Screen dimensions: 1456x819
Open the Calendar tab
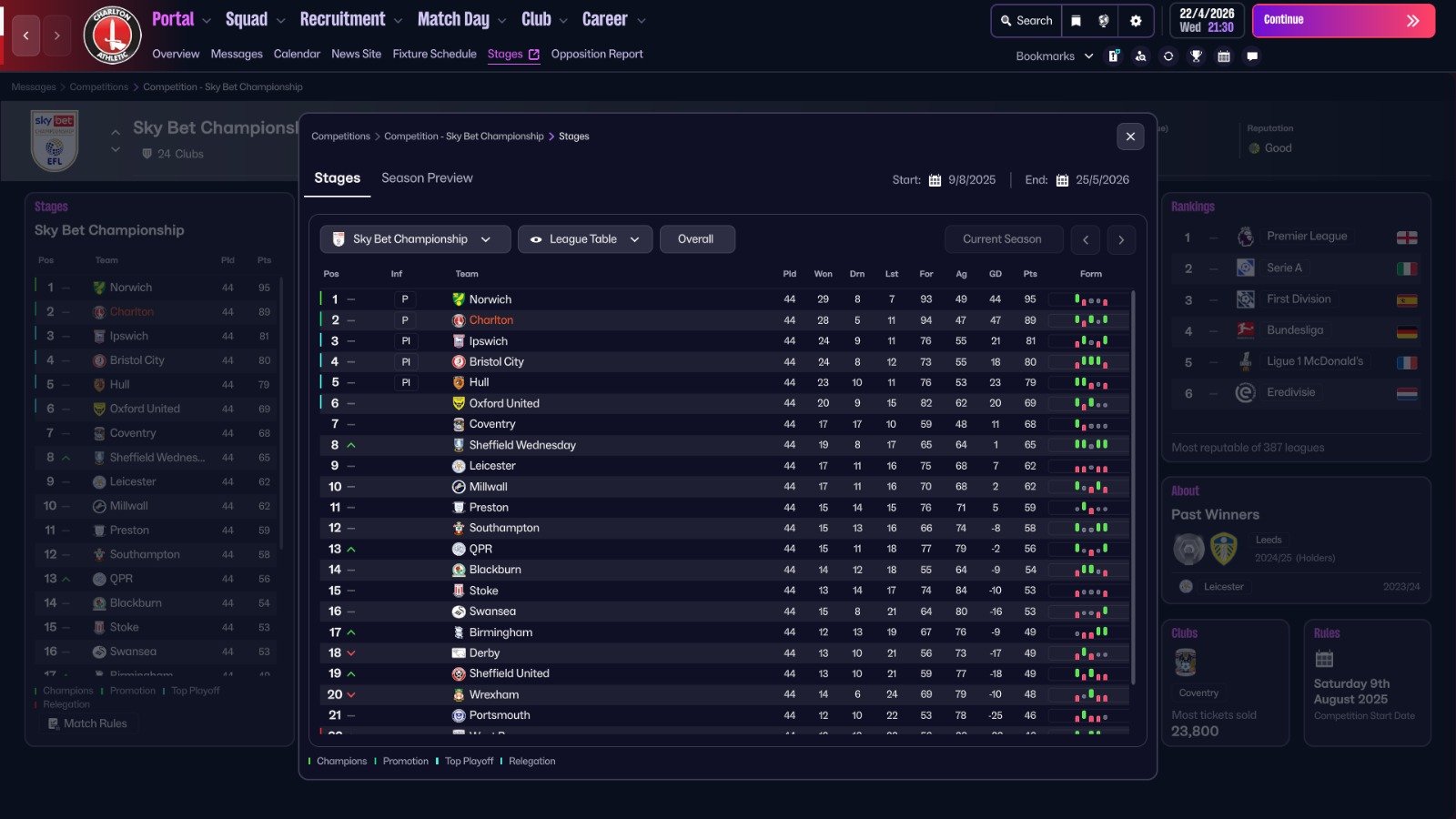(297, 55)
